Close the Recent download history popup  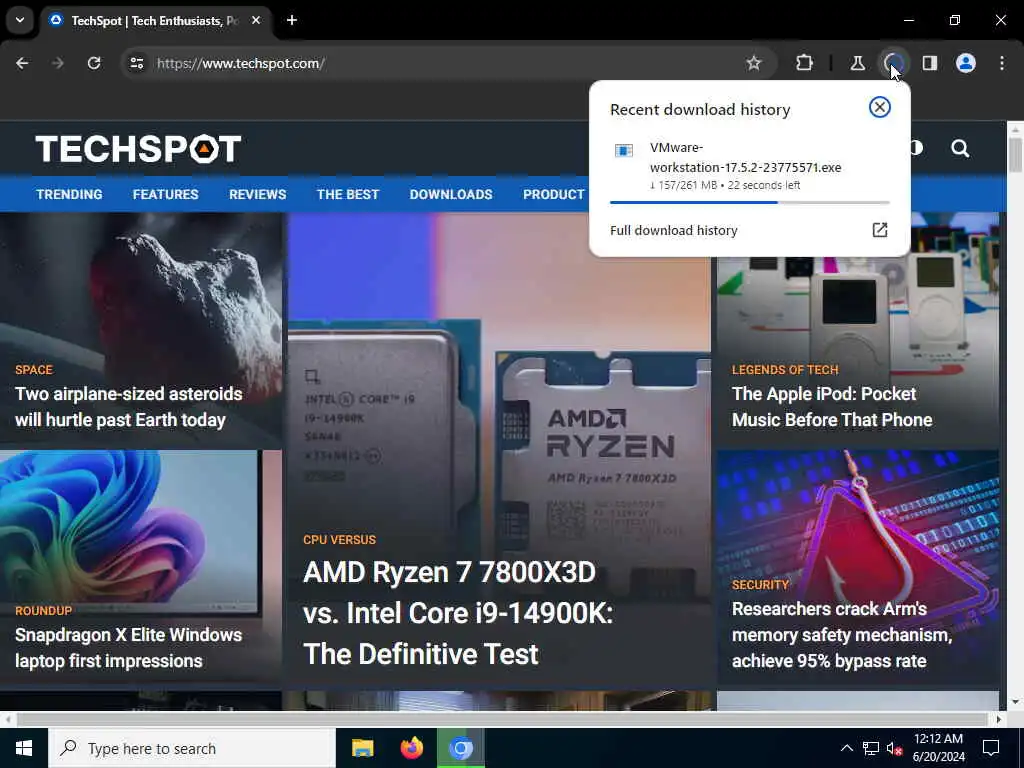pos(880,107)
